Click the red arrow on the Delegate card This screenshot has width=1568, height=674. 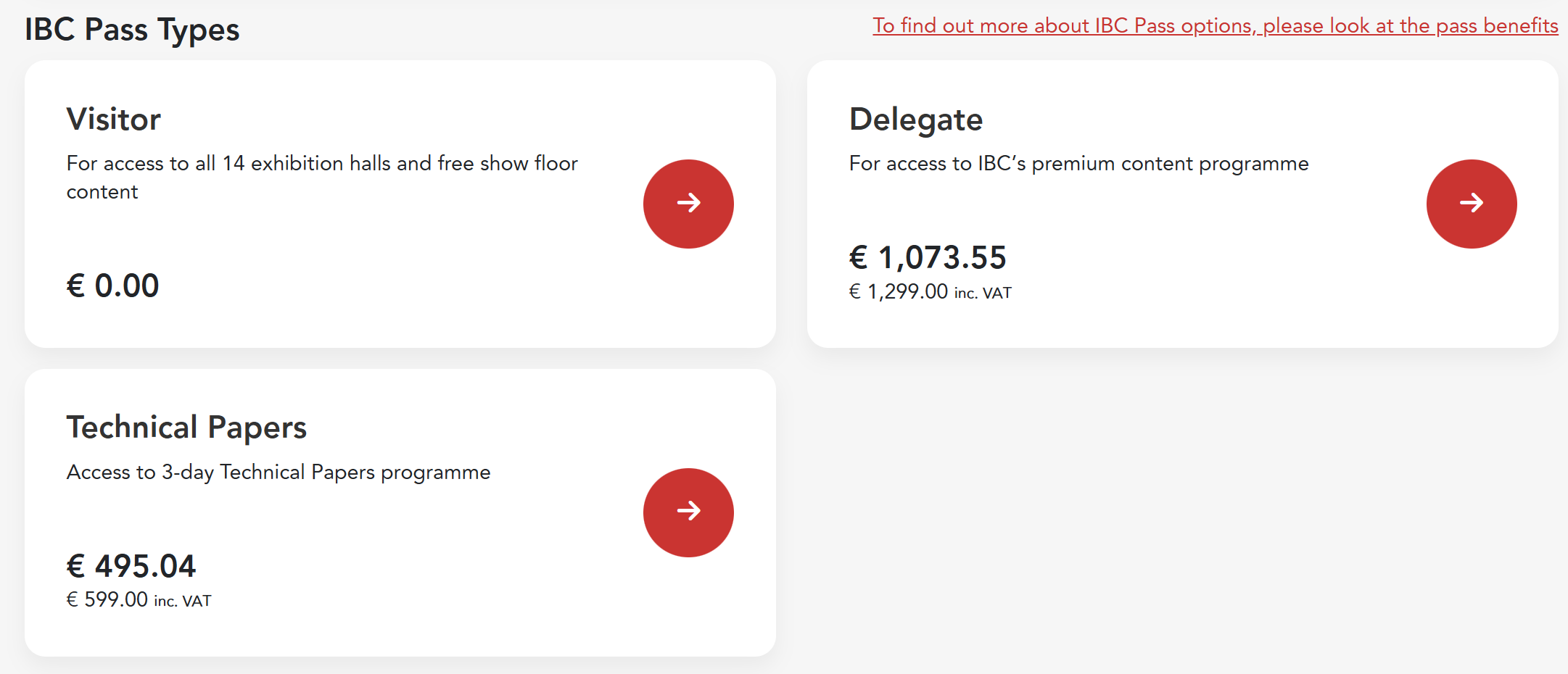(1471, 204)
